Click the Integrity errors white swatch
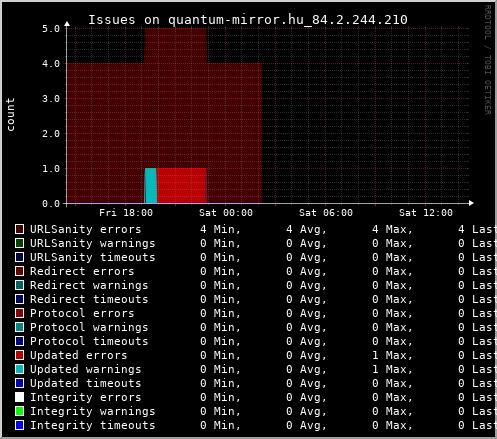The image size is (497, 439). click(x=19, y=397)
